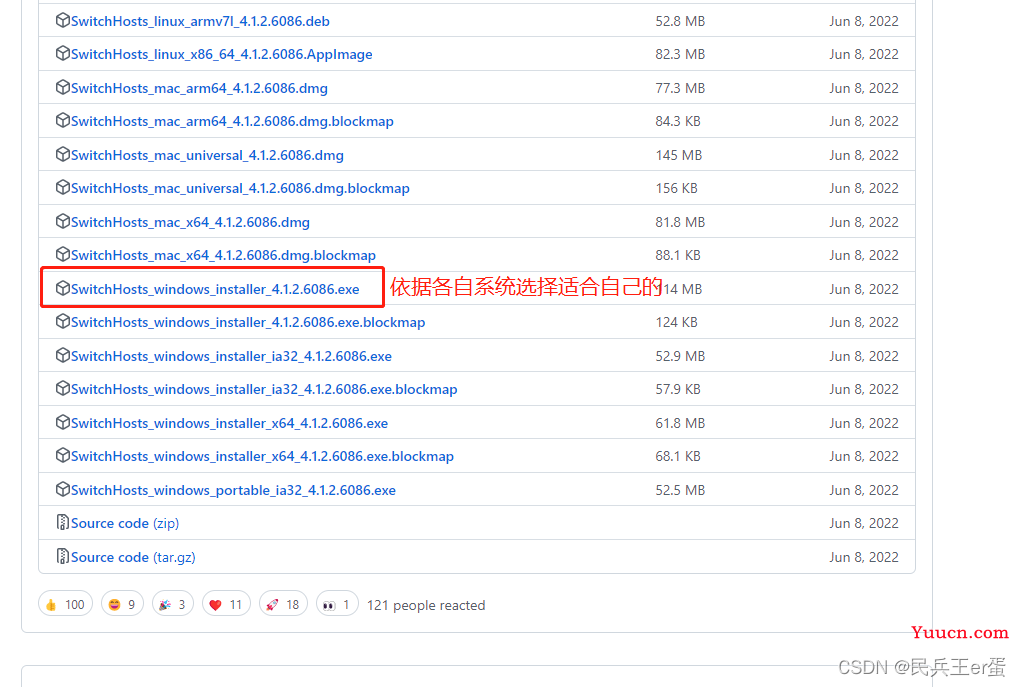Click package icon beside mac_universal dmg.blockmap

tap(63, 188)
